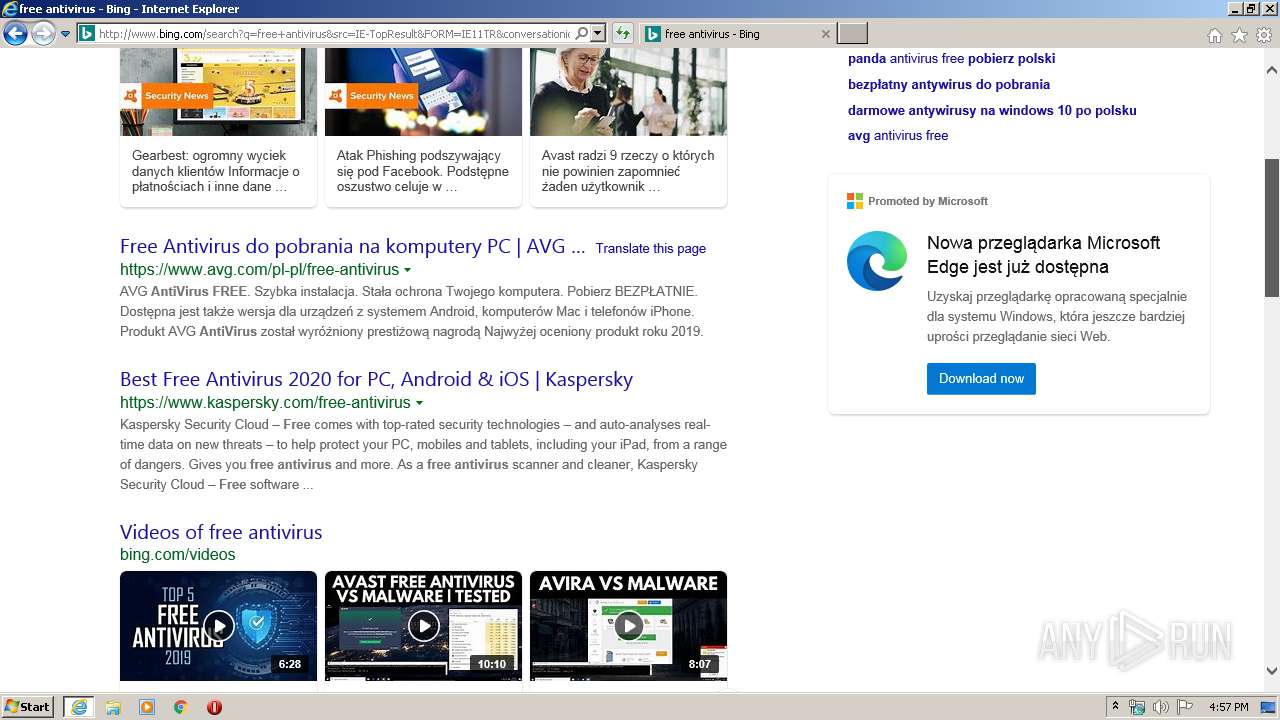Click the 'Security News' badge on Facebook card
Screen dimensions: 1280x720
(371, 96)
